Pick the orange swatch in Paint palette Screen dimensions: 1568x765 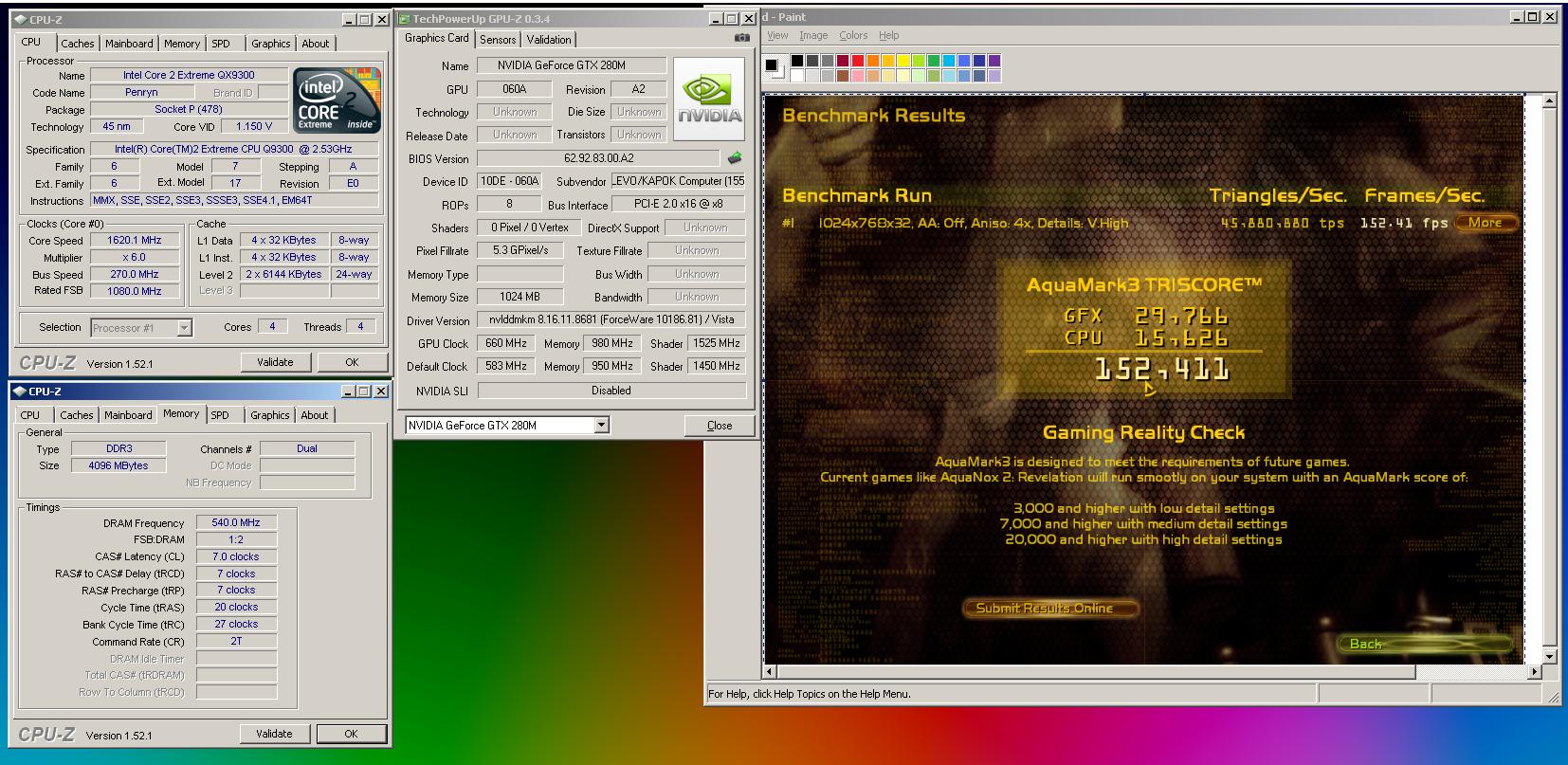click(x=873, y=61)
